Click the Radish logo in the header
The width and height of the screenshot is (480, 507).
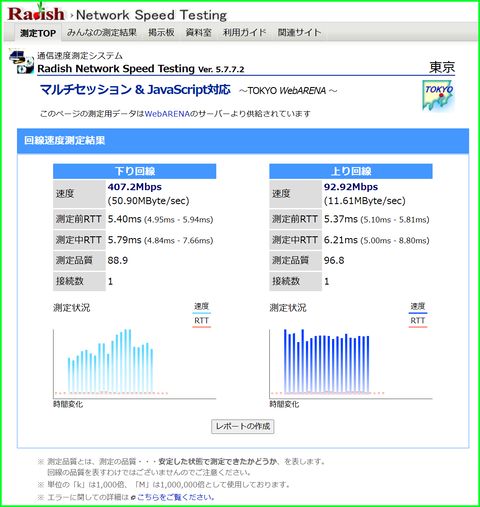[36, 13]
